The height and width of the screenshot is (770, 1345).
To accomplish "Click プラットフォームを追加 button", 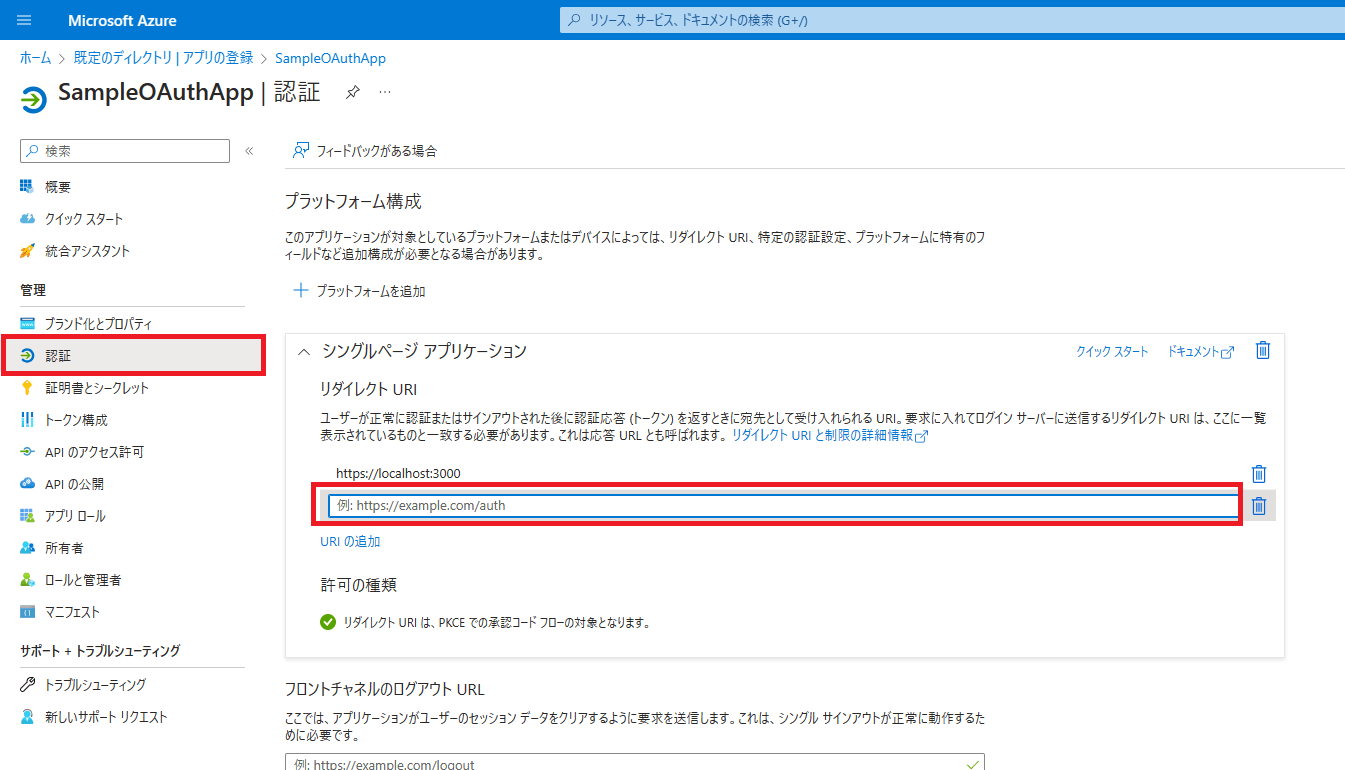I will 360,291.
